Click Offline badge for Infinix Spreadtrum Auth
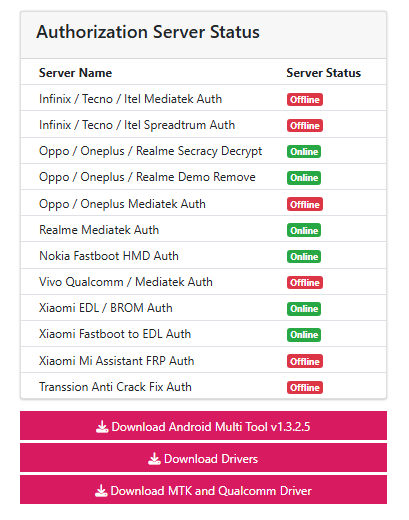This screenshot has width=409, height=520. click(305, 125)
